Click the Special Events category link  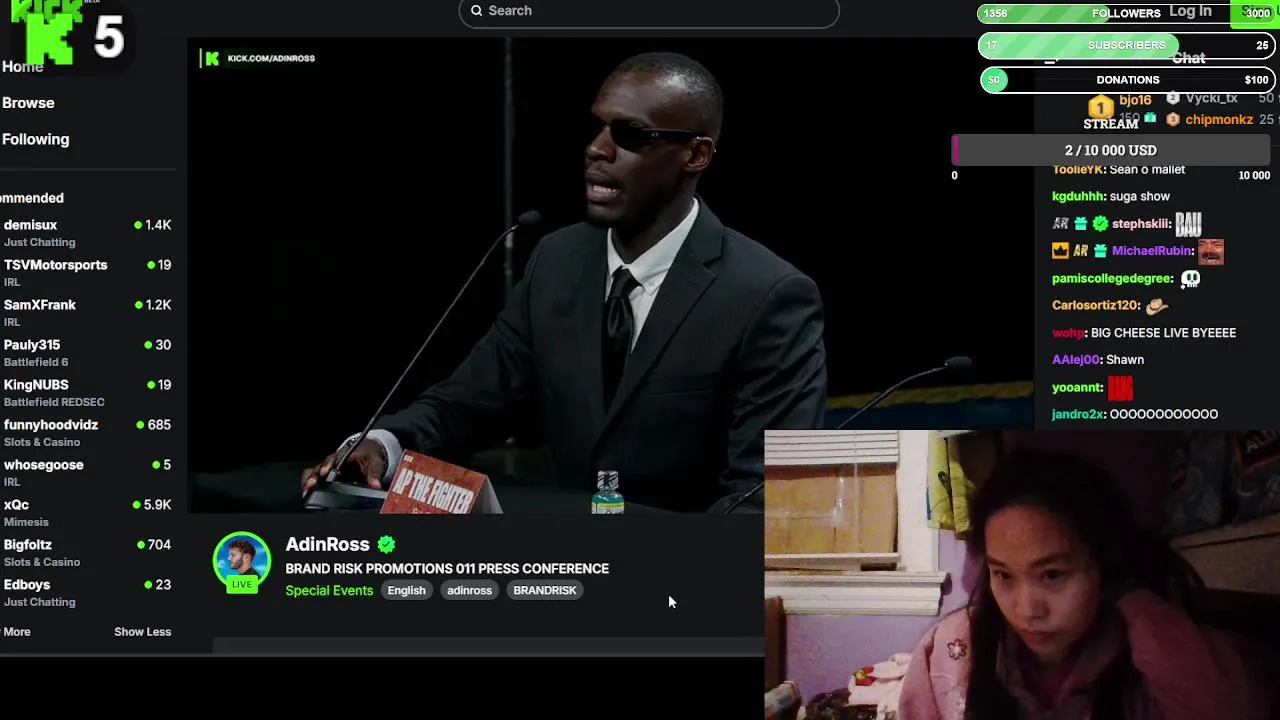(329, 590)
